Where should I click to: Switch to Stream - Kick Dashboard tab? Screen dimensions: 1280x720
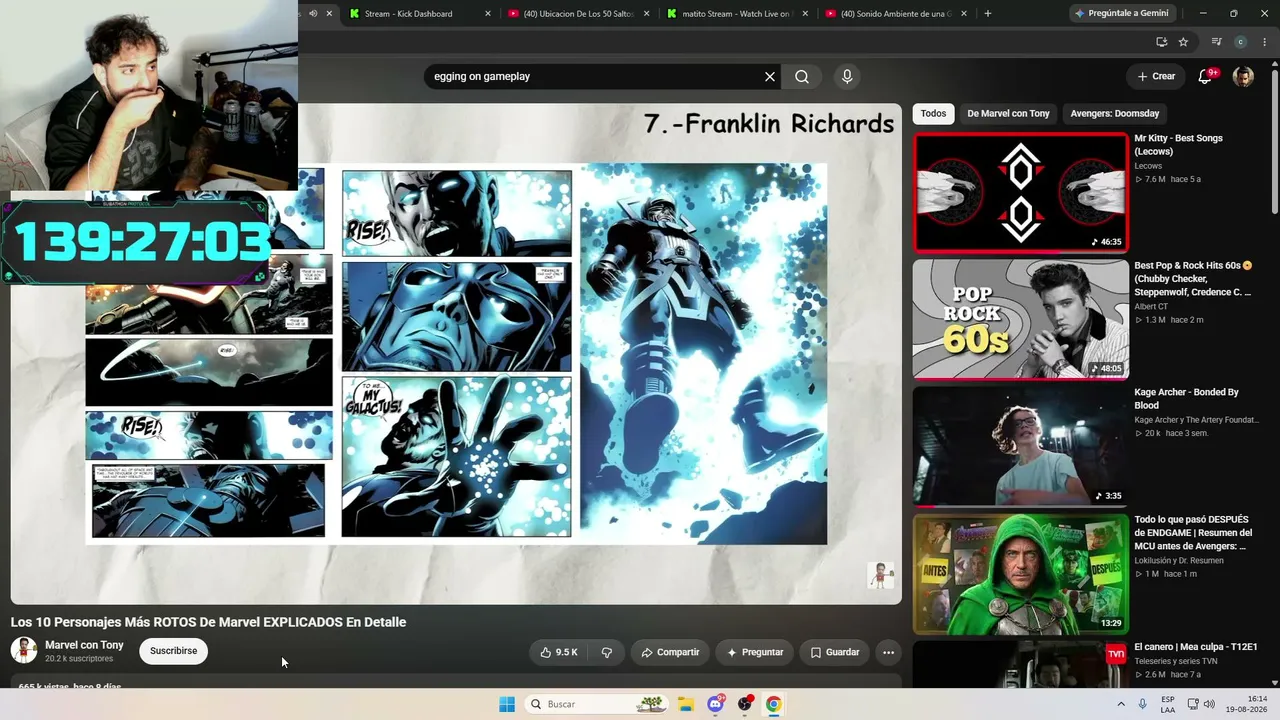coord(418,14)
